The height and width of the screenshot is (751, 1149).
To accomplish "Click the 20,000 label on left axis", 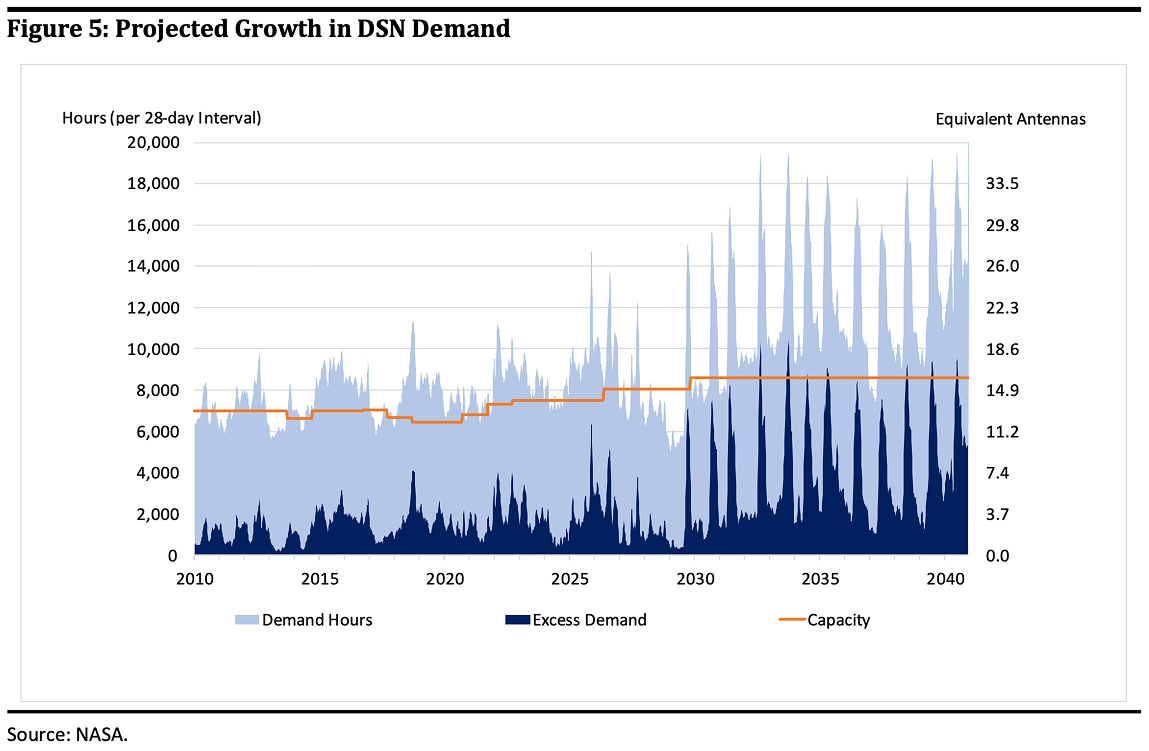I will 155,143.
